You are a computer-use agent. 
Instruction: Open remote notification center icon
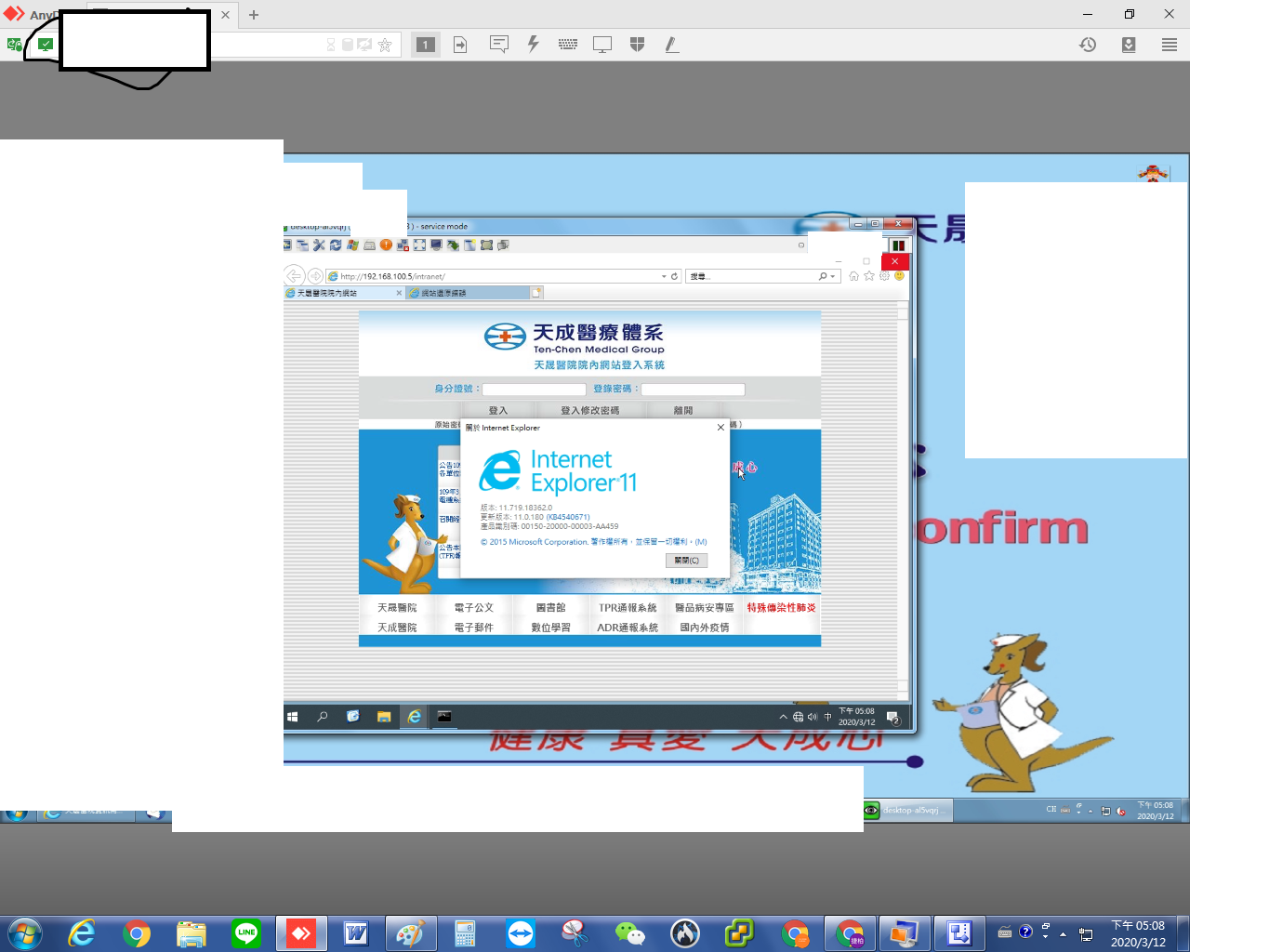tap(892, 717)
